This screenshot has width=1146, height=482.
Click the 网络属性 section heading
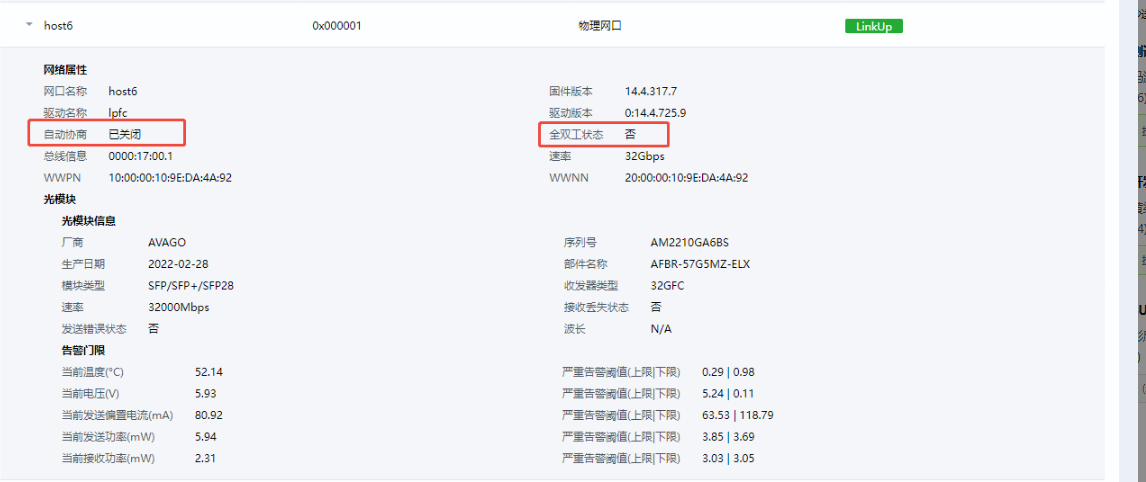[65, 70]
